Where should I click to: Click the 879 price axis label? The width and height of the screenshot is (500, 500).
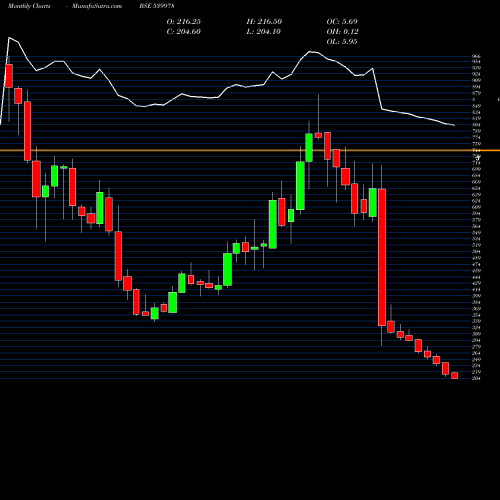click(x=476, y=93)
